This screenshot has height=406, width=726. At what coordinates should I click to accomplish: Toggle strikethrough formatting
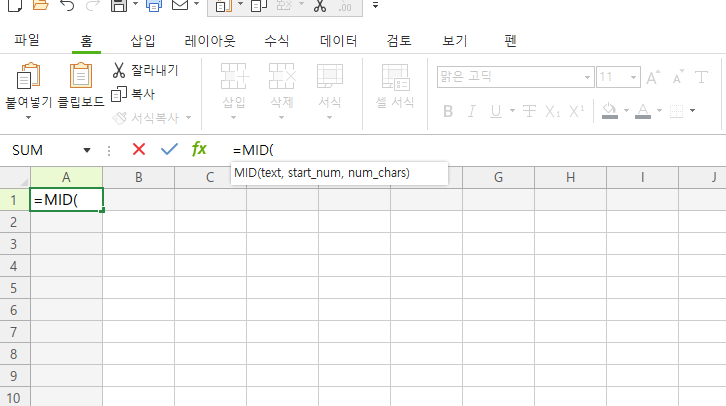529,111
